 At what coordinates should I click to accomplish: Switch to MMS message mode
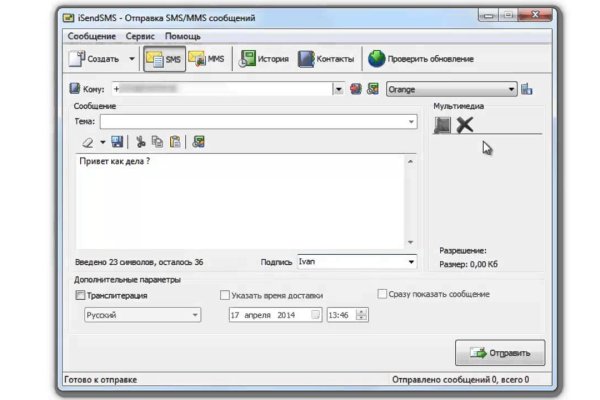206,60
